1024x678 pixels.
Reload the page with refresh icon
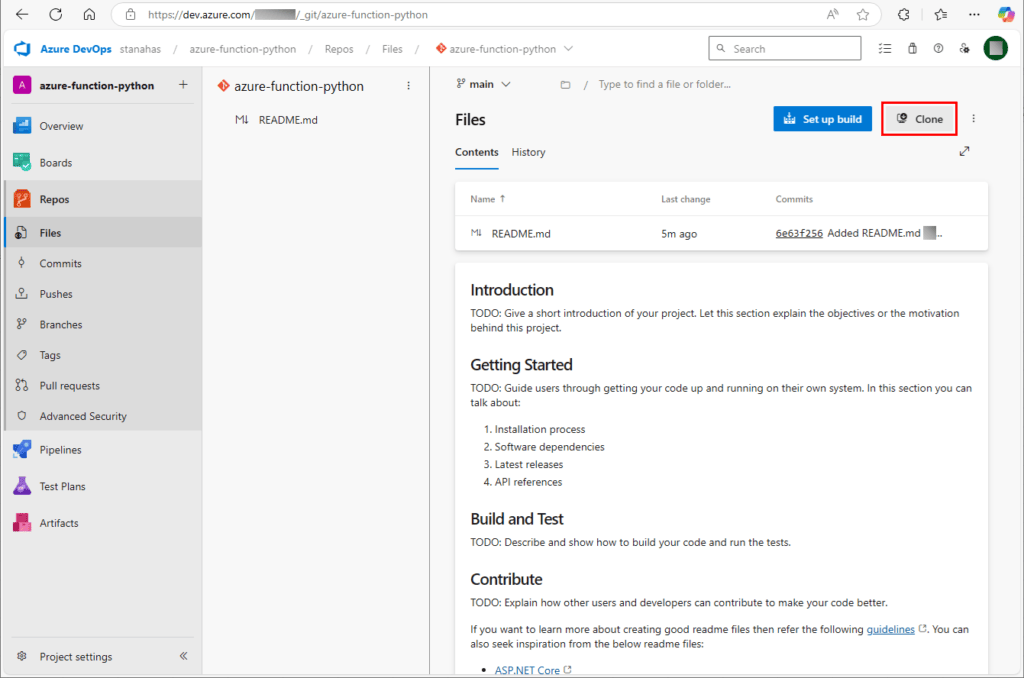point(56,14)
